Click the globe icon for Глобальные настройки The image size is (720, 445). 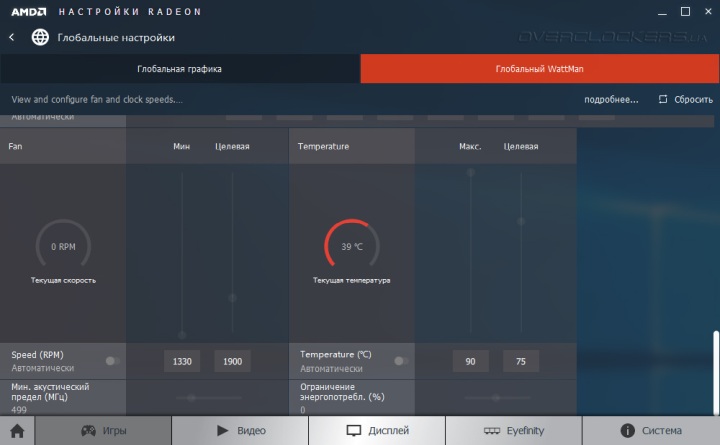pyautogui.click(x=40, y=37)
